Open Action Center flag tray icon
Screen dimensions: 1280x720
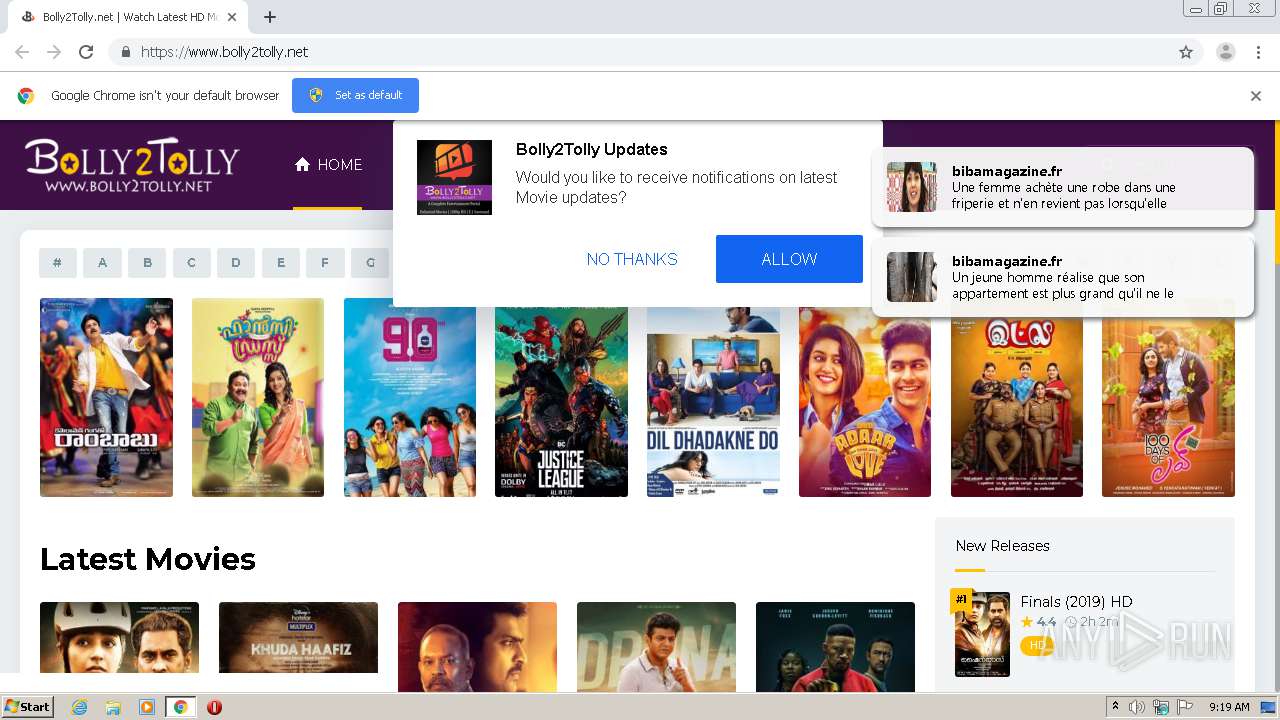click(x=1184, y=707)
